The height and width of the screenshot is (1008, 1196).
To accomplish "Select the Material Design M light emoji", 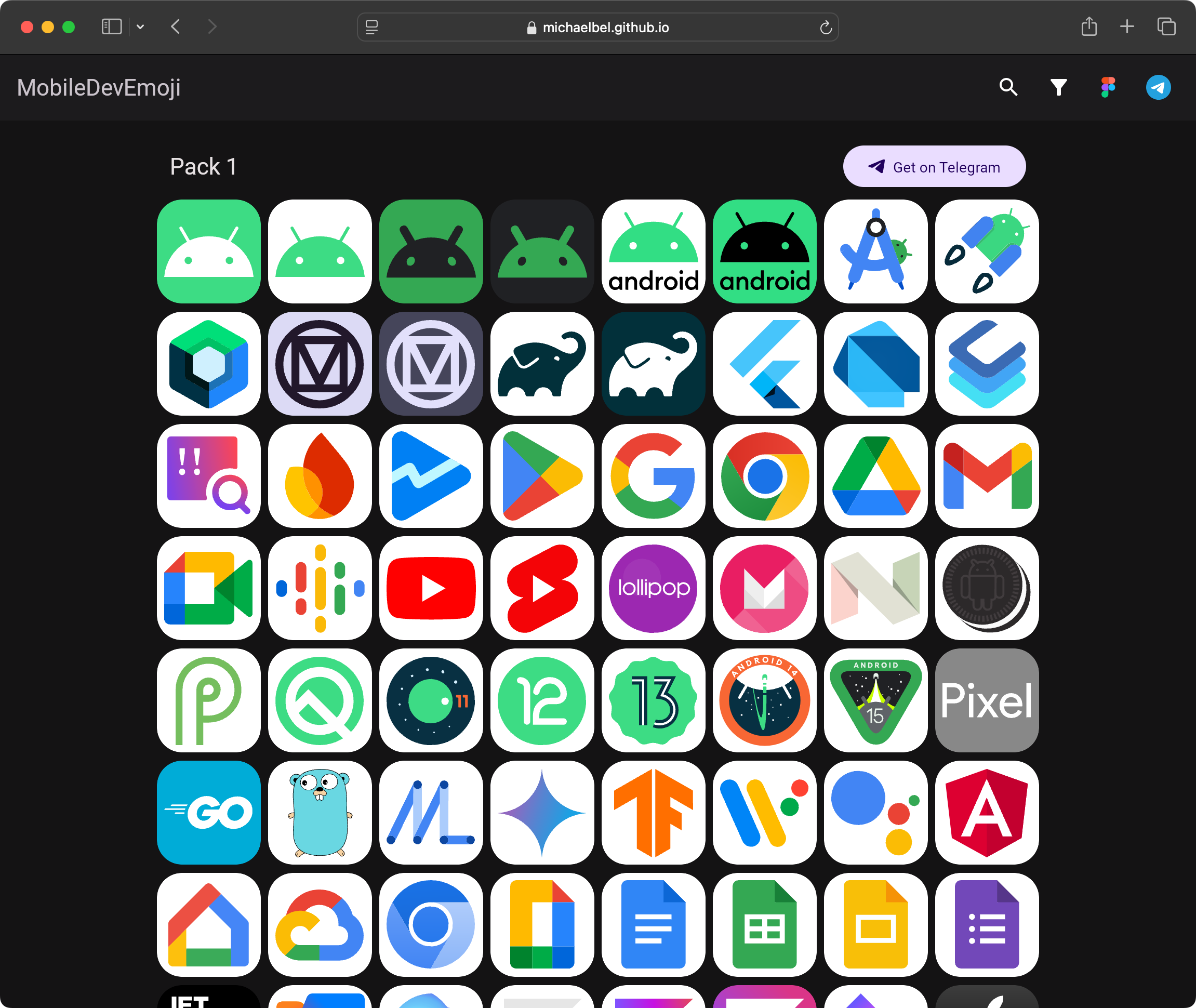I will coord(320,363).
